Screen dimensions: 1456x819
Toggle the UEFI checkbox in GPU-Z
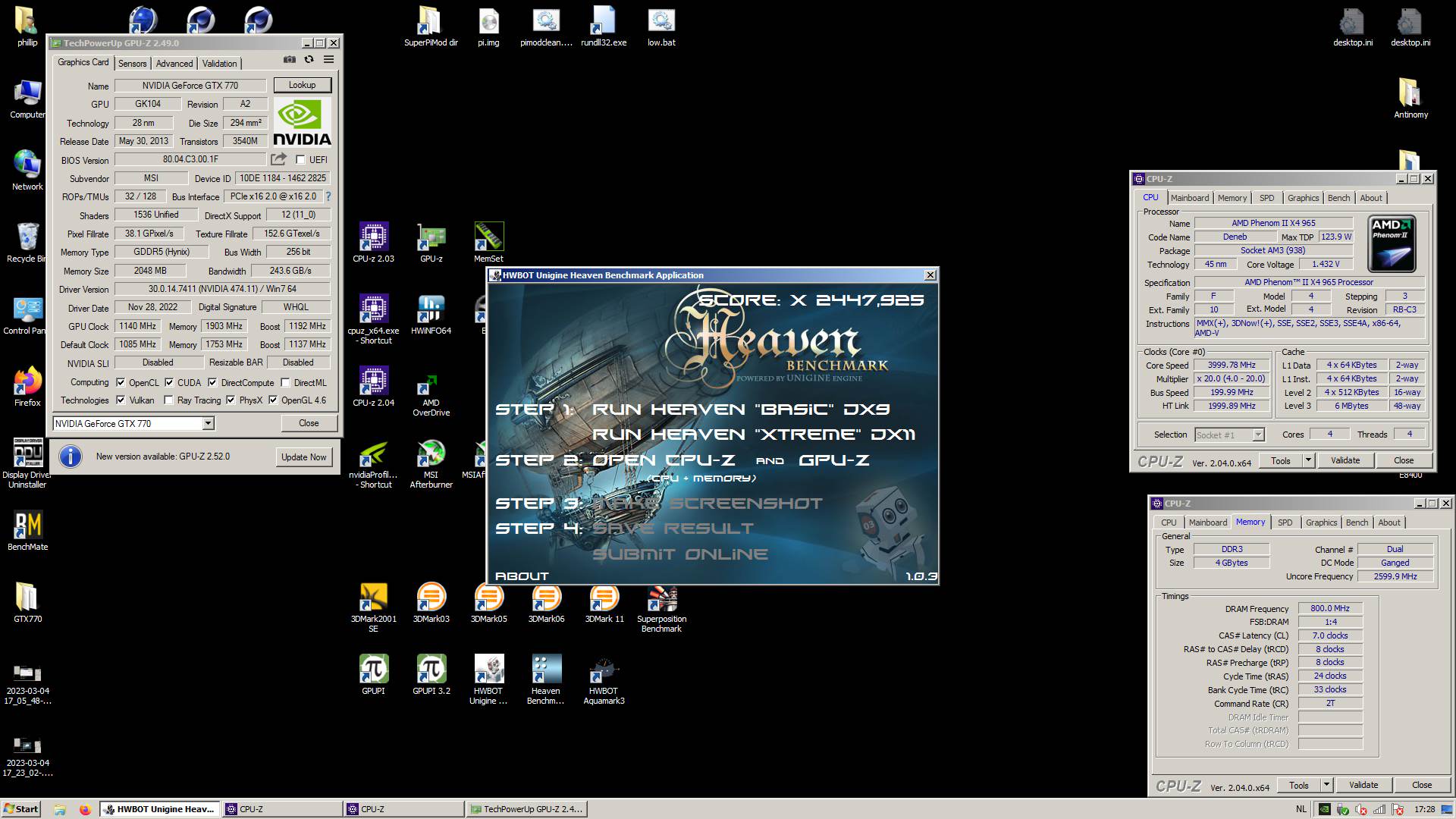300,159
